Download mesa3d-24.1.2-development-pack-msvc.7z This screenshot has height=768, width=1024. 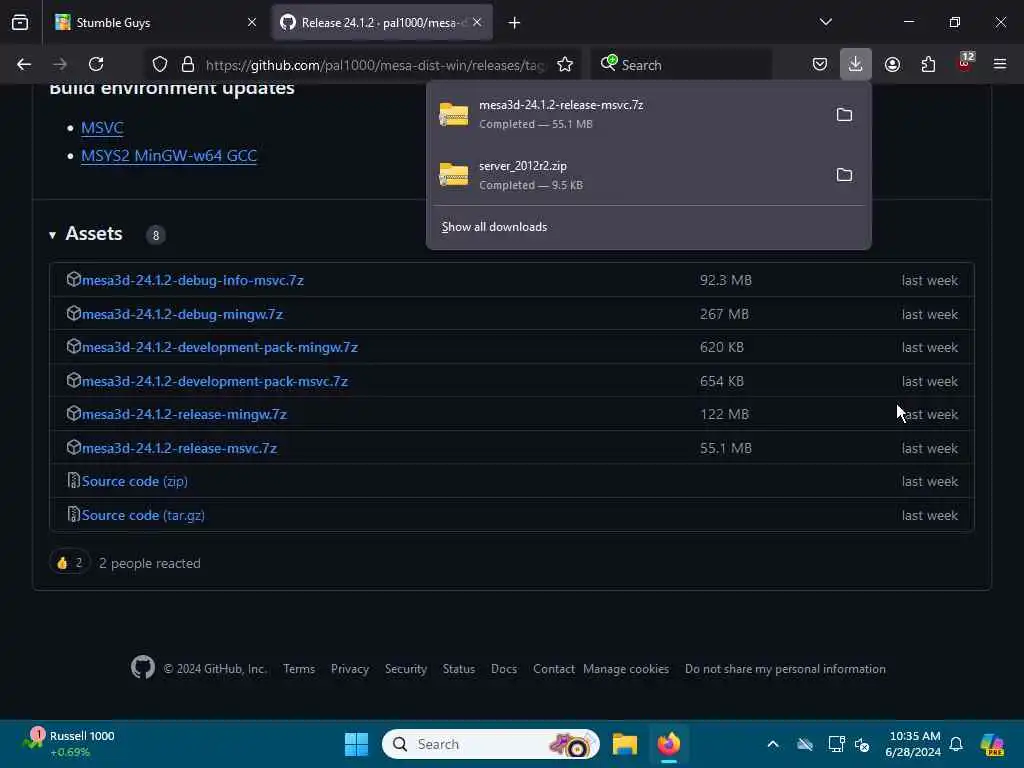click(214, 381)
